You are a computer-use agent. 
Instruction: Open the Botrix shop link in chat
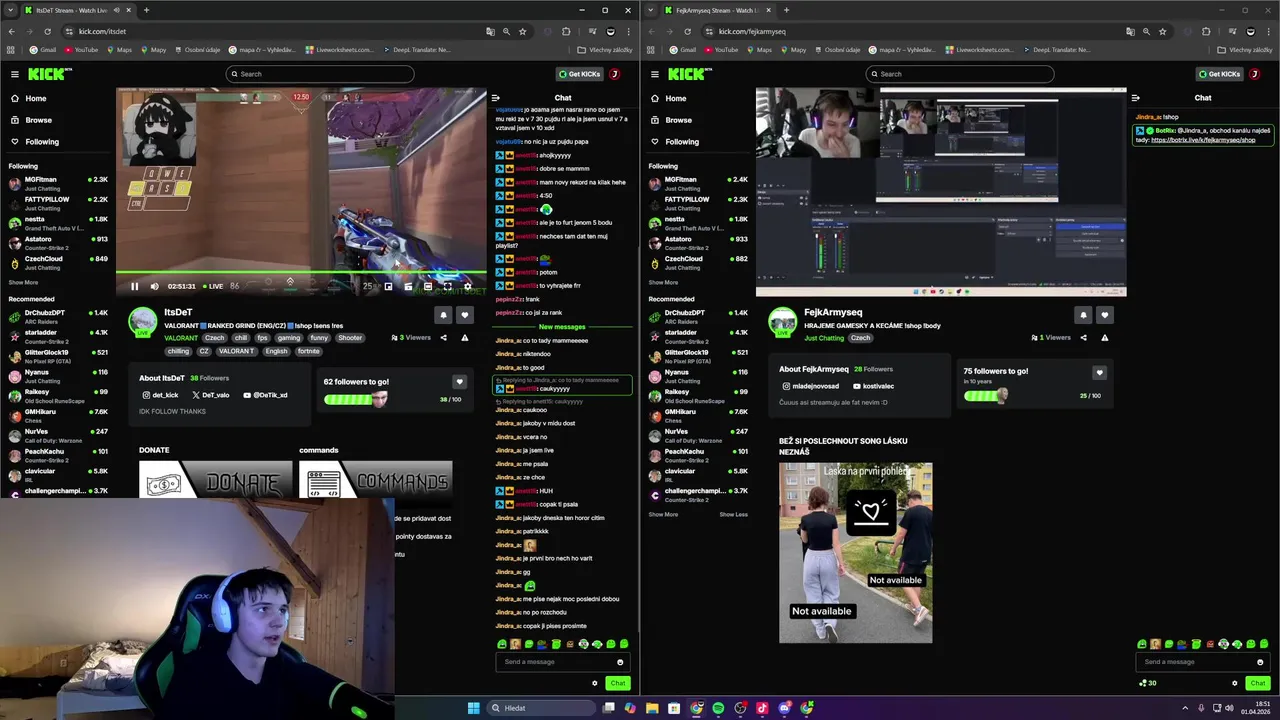pos(1203,140)
